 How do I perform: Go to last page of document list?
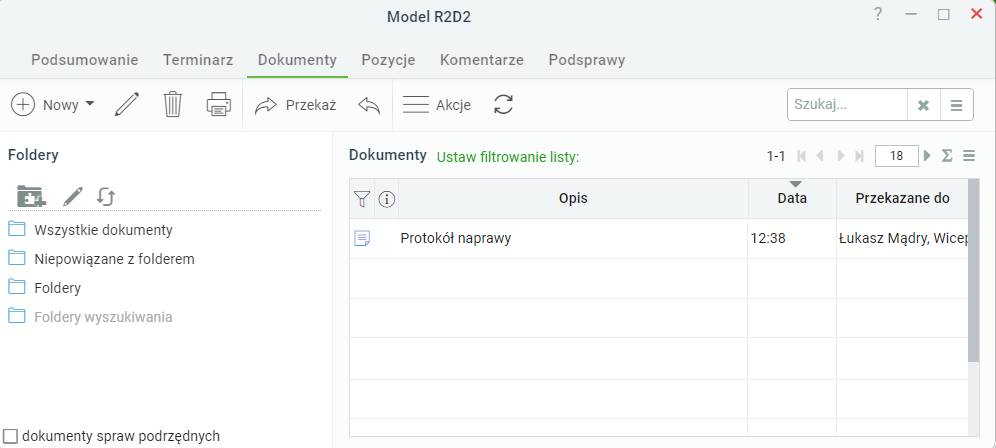(x=860, y=156)
